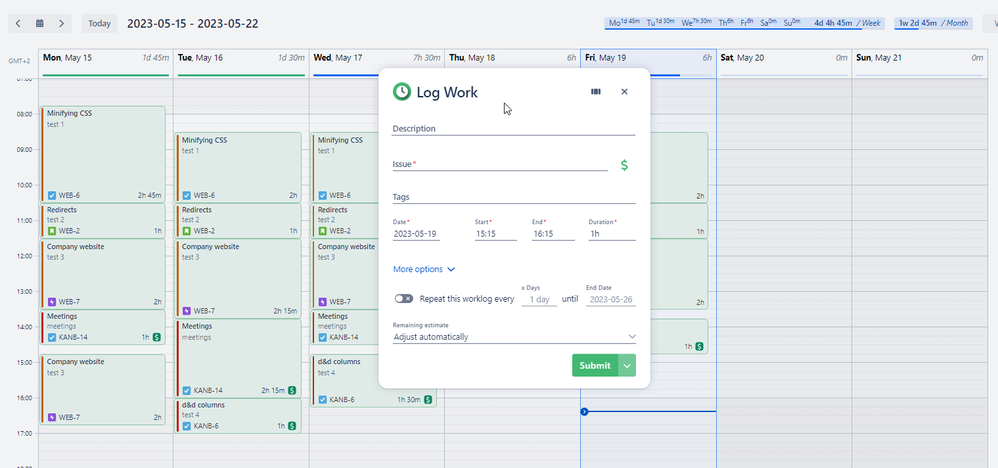Click Wednesday WEB-6 task icon
998x468 pixels.
(x=323, y=195)
